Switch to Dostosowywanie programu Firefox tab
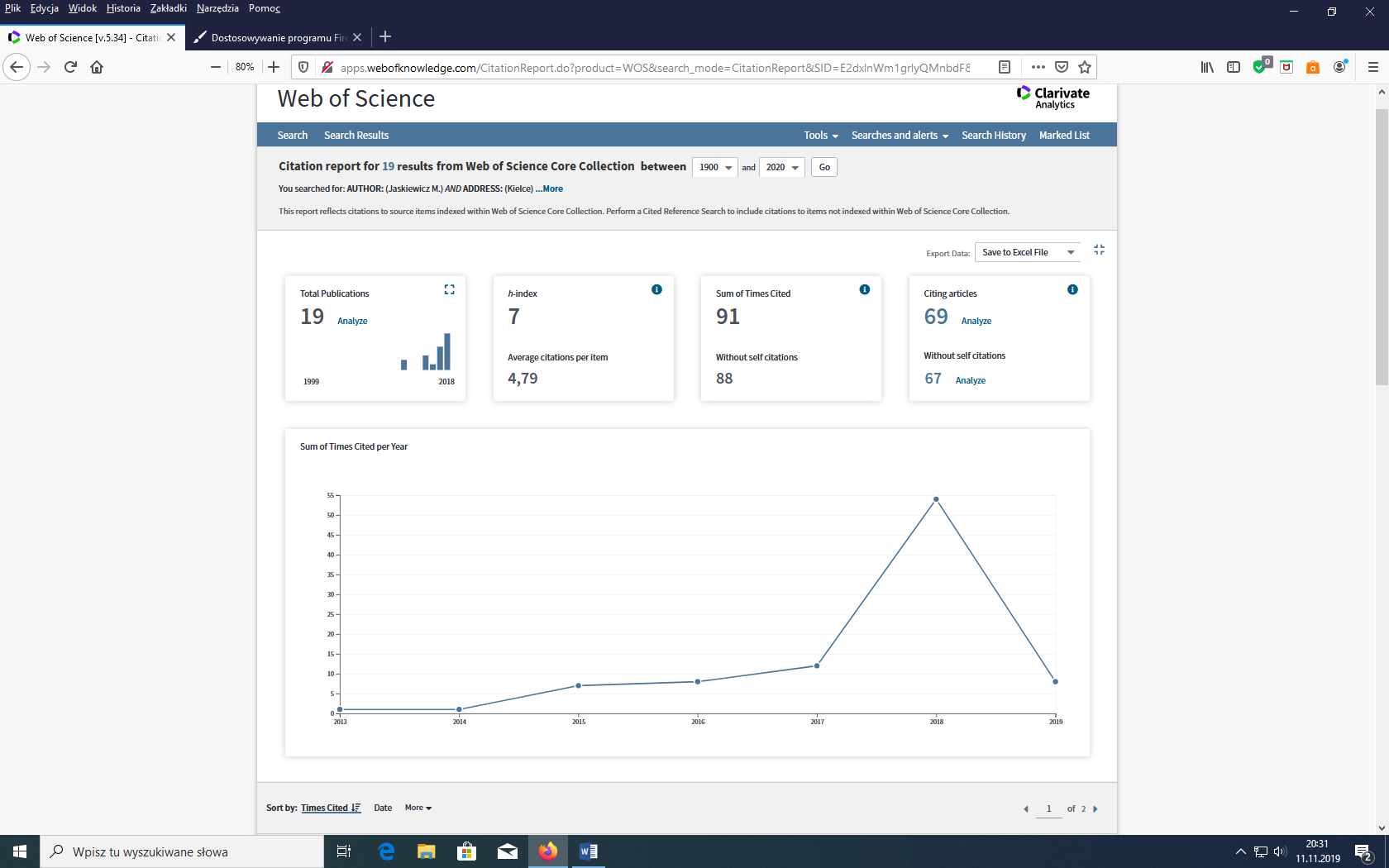Image resolution: width=1389 pixels, height=868 pixels. [278, 37]
